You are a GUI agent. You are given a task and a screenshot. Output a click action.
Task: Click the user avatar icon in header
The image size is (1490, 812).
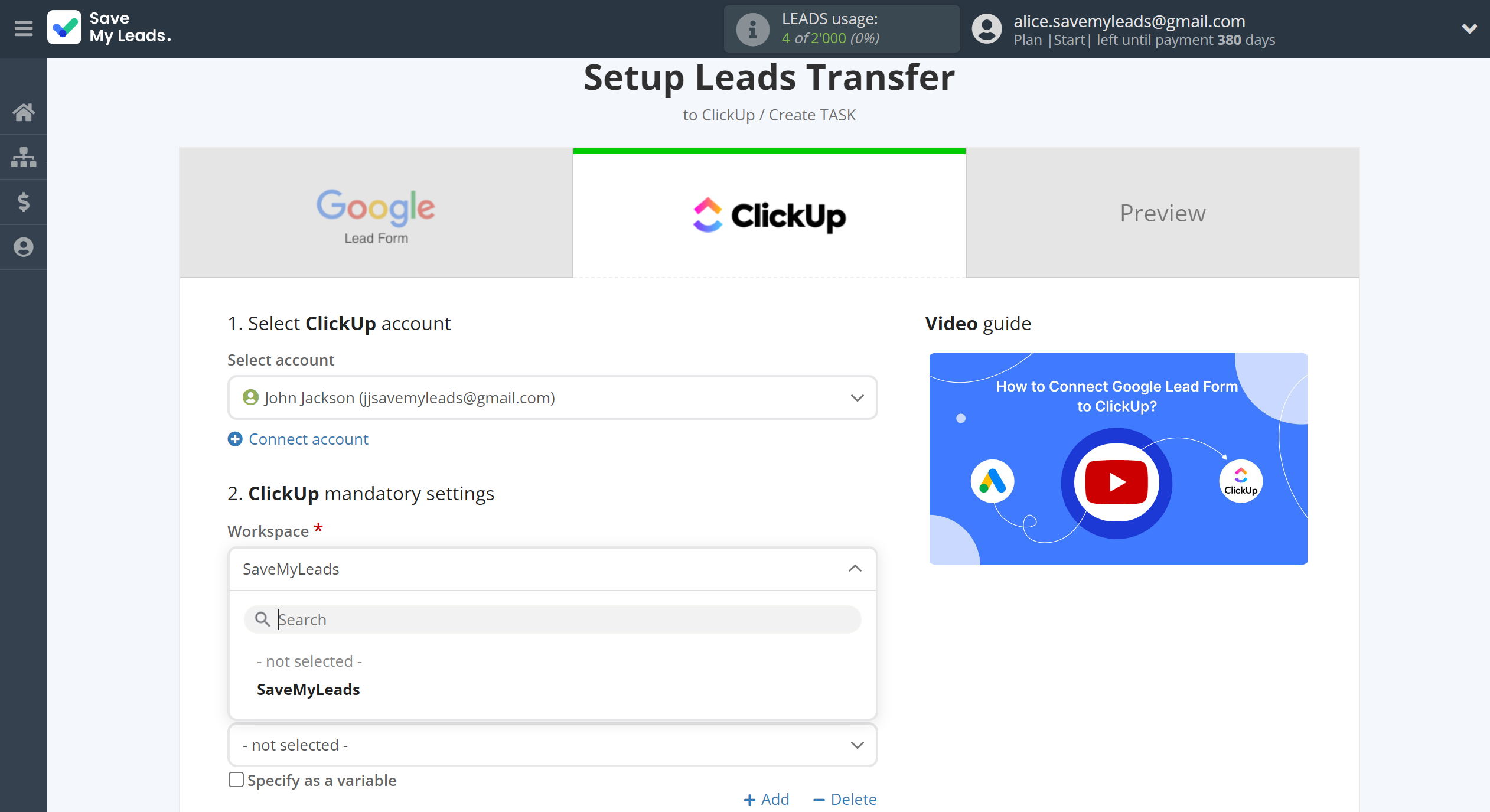tap(987, 29)
